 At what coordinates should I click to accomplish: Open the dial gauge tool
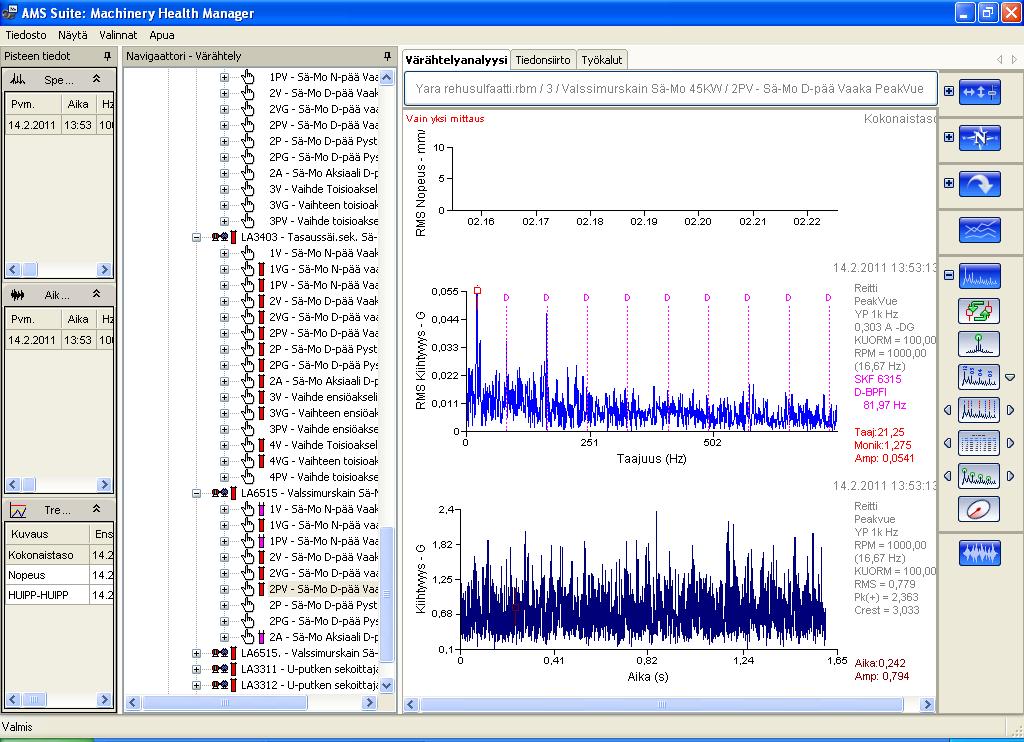pos(978,509)
